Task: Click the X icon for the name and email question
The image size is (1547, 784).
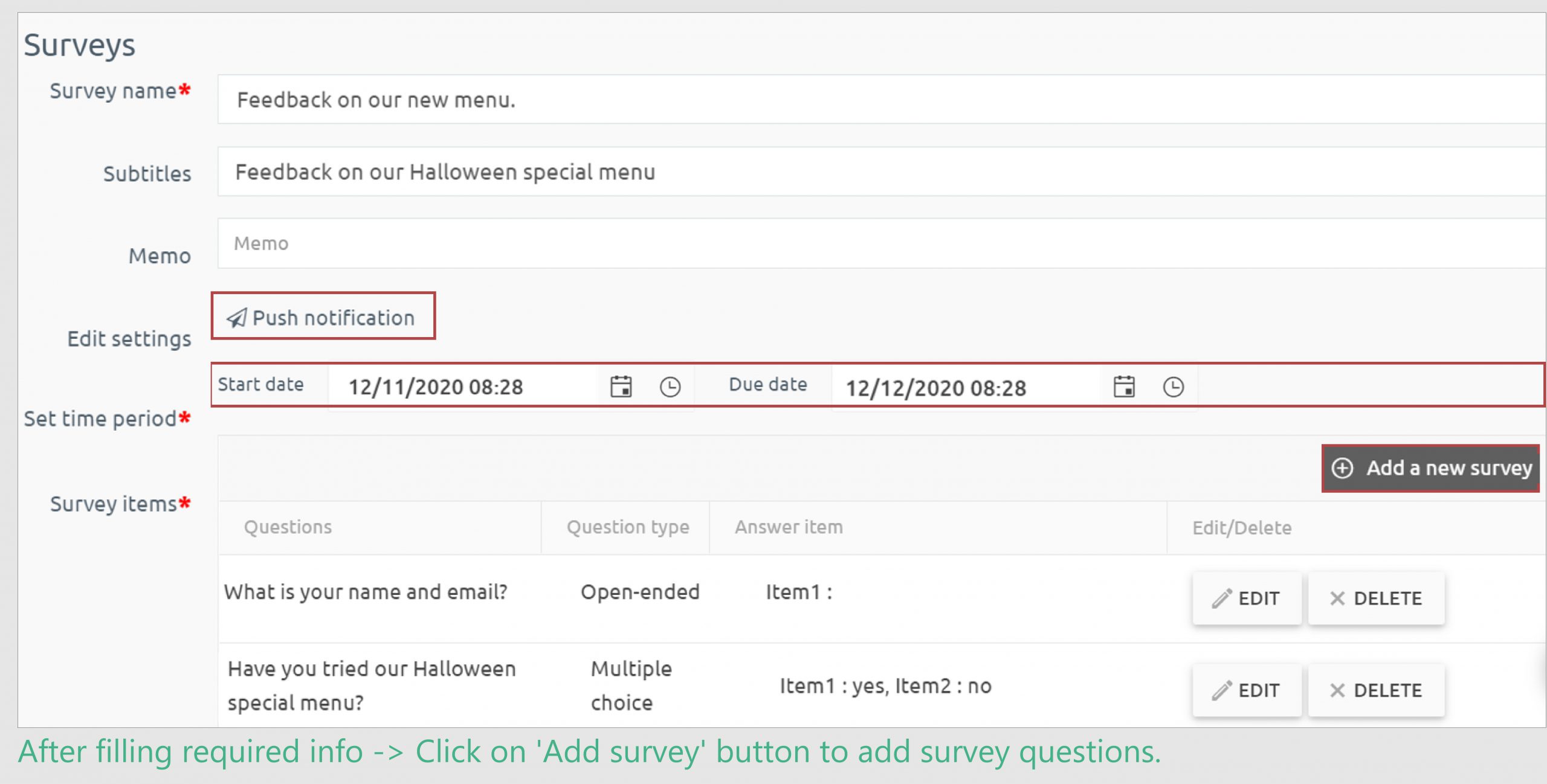Action: (x=1337, y=598)
